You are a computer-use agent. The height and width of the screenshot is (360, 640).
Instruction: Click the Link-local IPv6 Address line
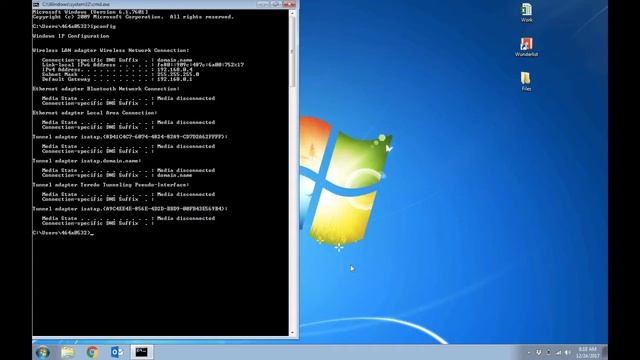143,65
